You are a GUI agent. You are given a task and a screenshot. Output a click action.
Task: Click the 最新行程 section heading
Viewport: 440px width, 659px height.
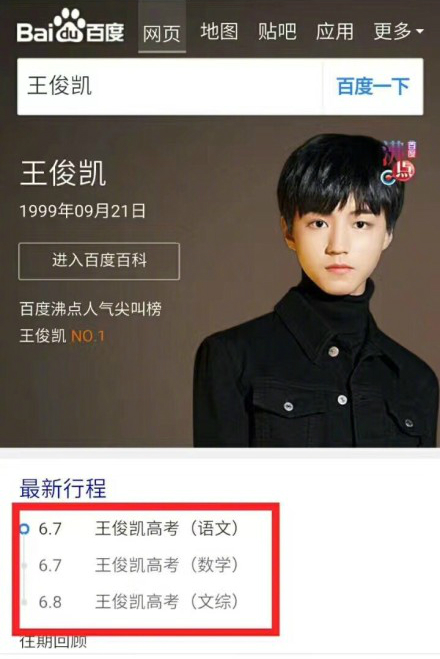click(63, 488)
